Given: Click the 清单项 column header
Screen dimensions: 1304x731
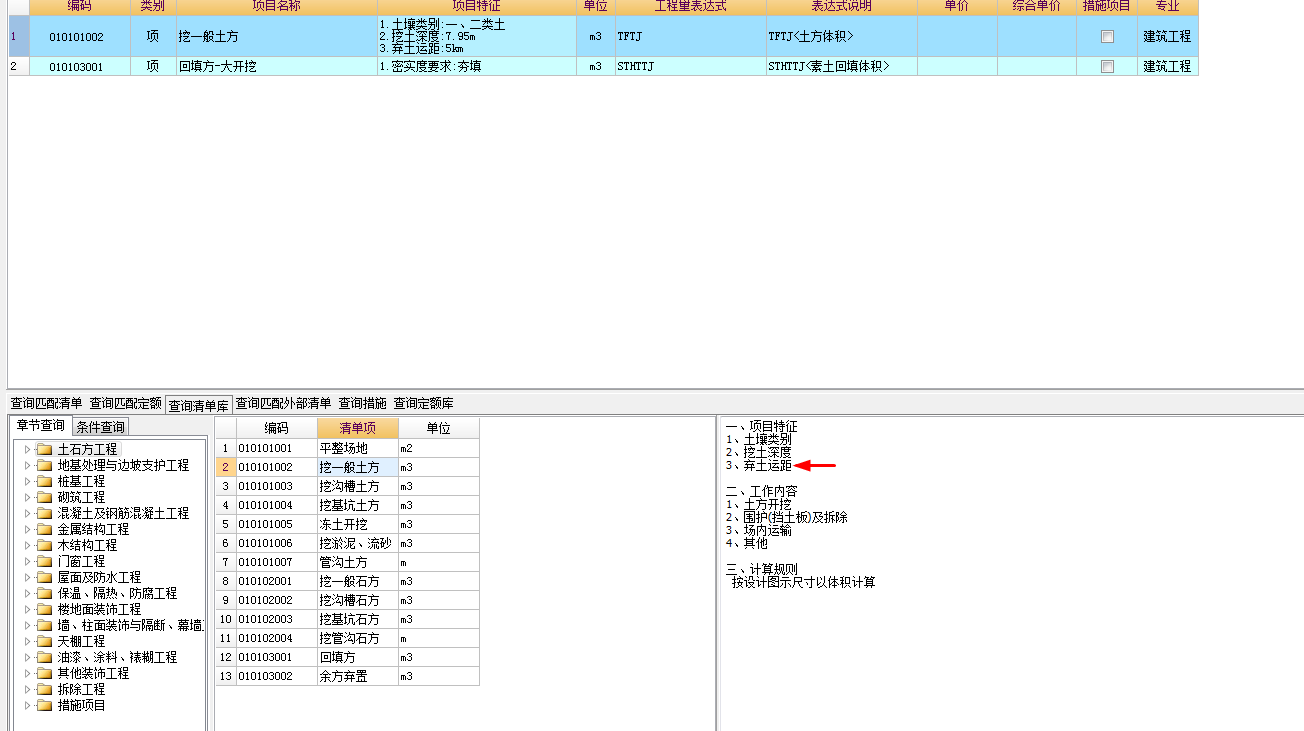Looking at the screenshot, I should tap(357, 428).
